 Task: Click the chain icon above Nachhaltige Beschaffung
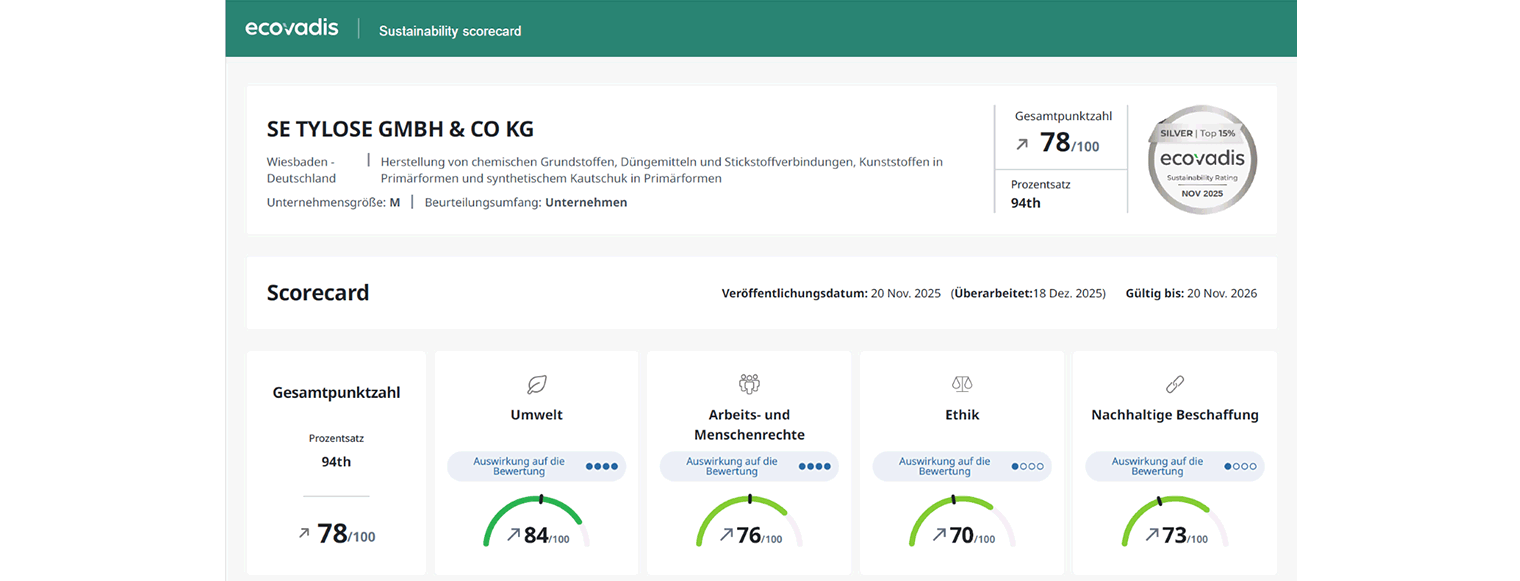pos(1174,383)
